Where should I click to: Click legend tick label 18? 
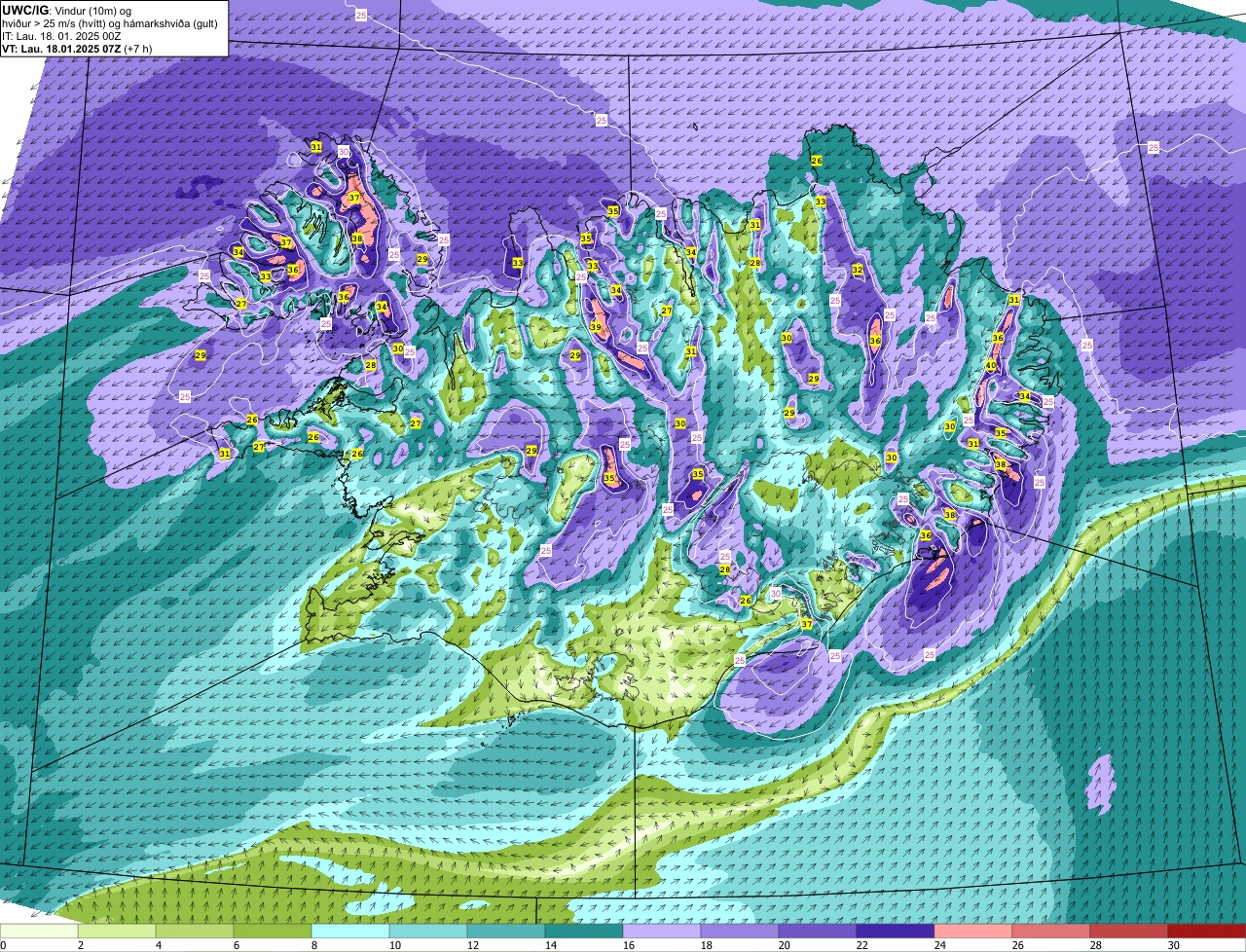click(x=706, y=945)
